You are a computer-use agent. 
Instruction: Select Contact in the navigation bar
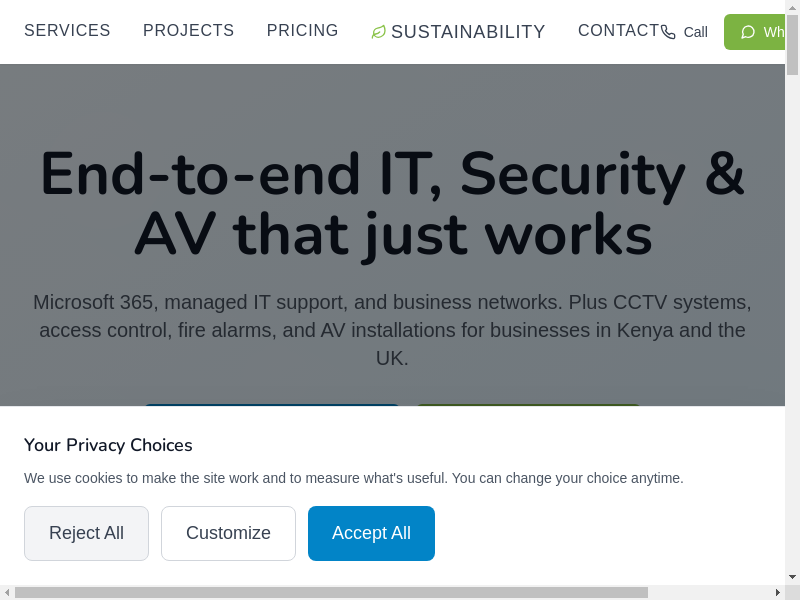pyautogui.click(x=618, y=31)
